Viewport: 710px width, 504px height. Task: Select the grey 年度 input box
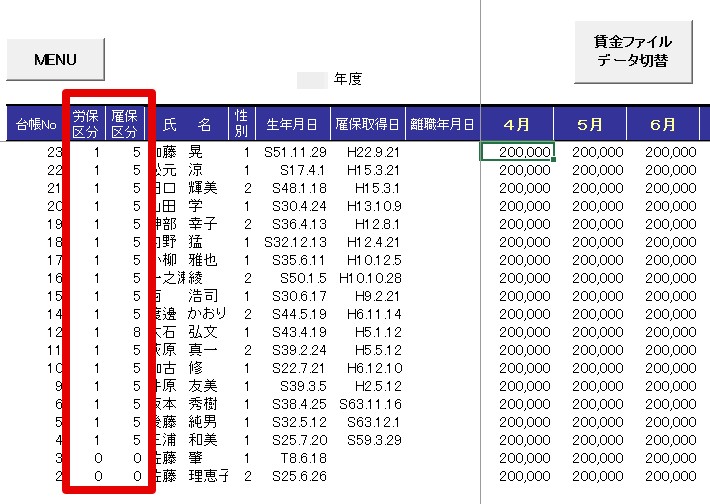(312, 80)
